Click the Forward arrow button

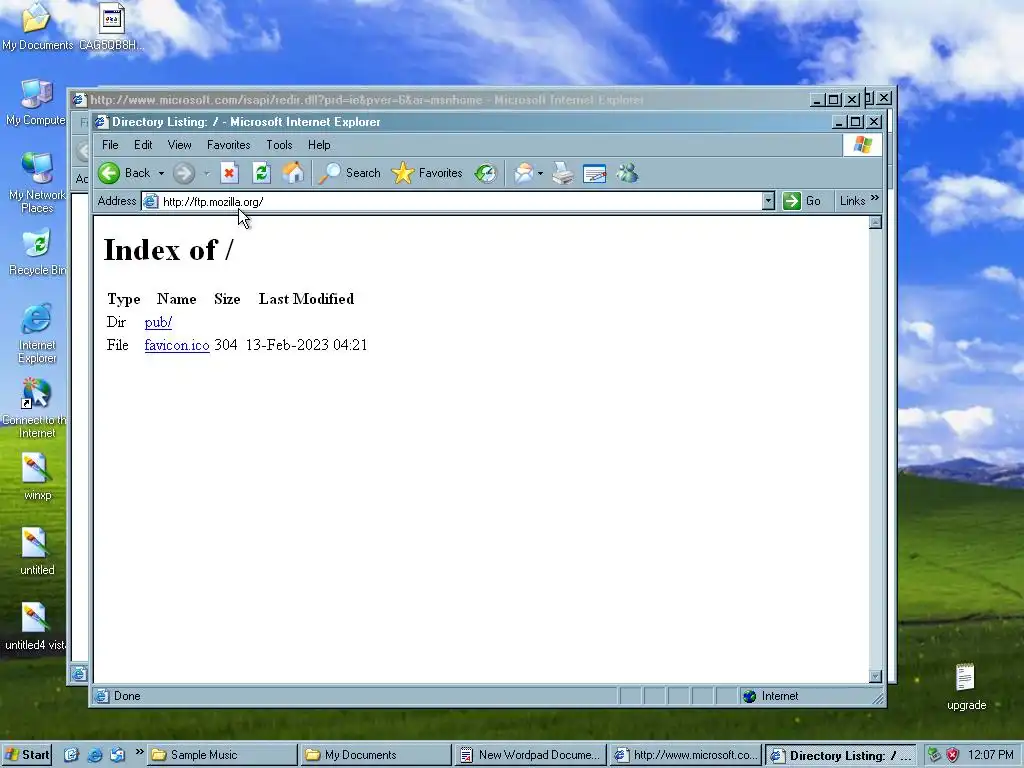(184, 173)
